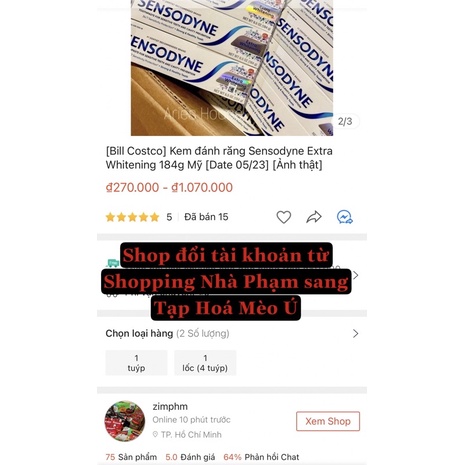465x465 pixels.
Task: Click the Sensodyne product photo
Action: [232, 68]
